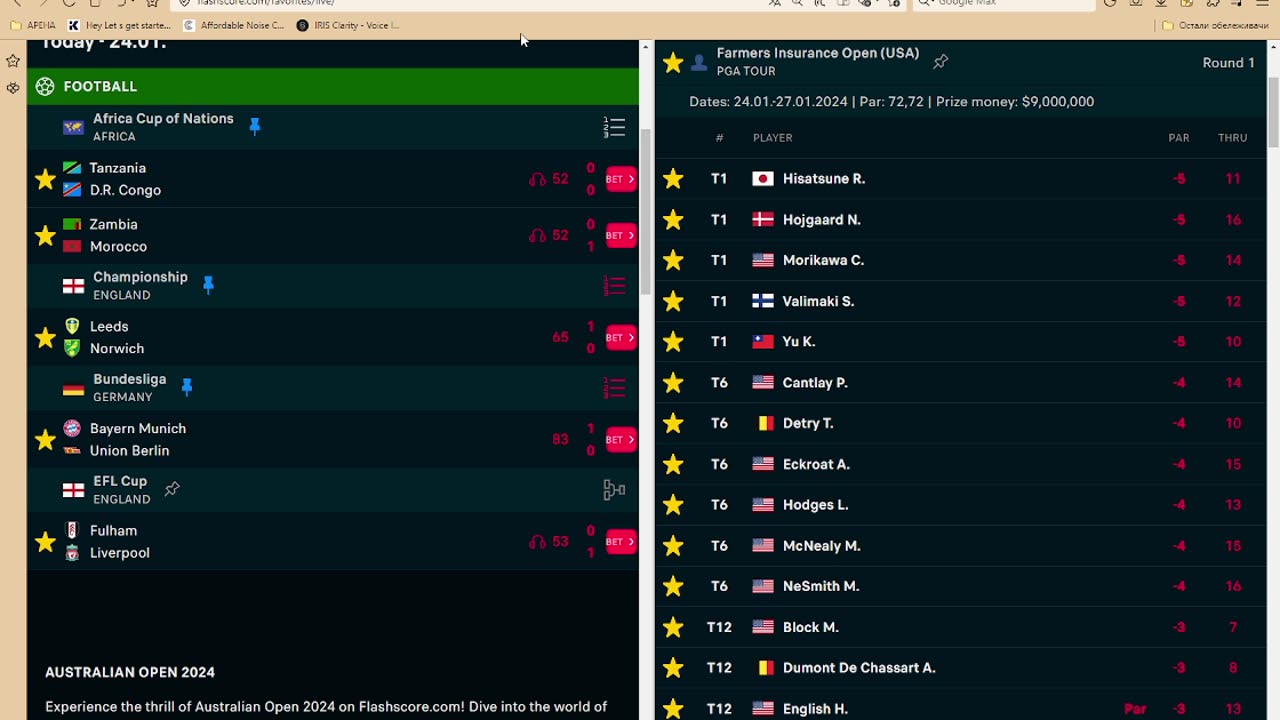1280x720 pixels.
Task: Click the Round 1 label
Action: click(1228, 62)
